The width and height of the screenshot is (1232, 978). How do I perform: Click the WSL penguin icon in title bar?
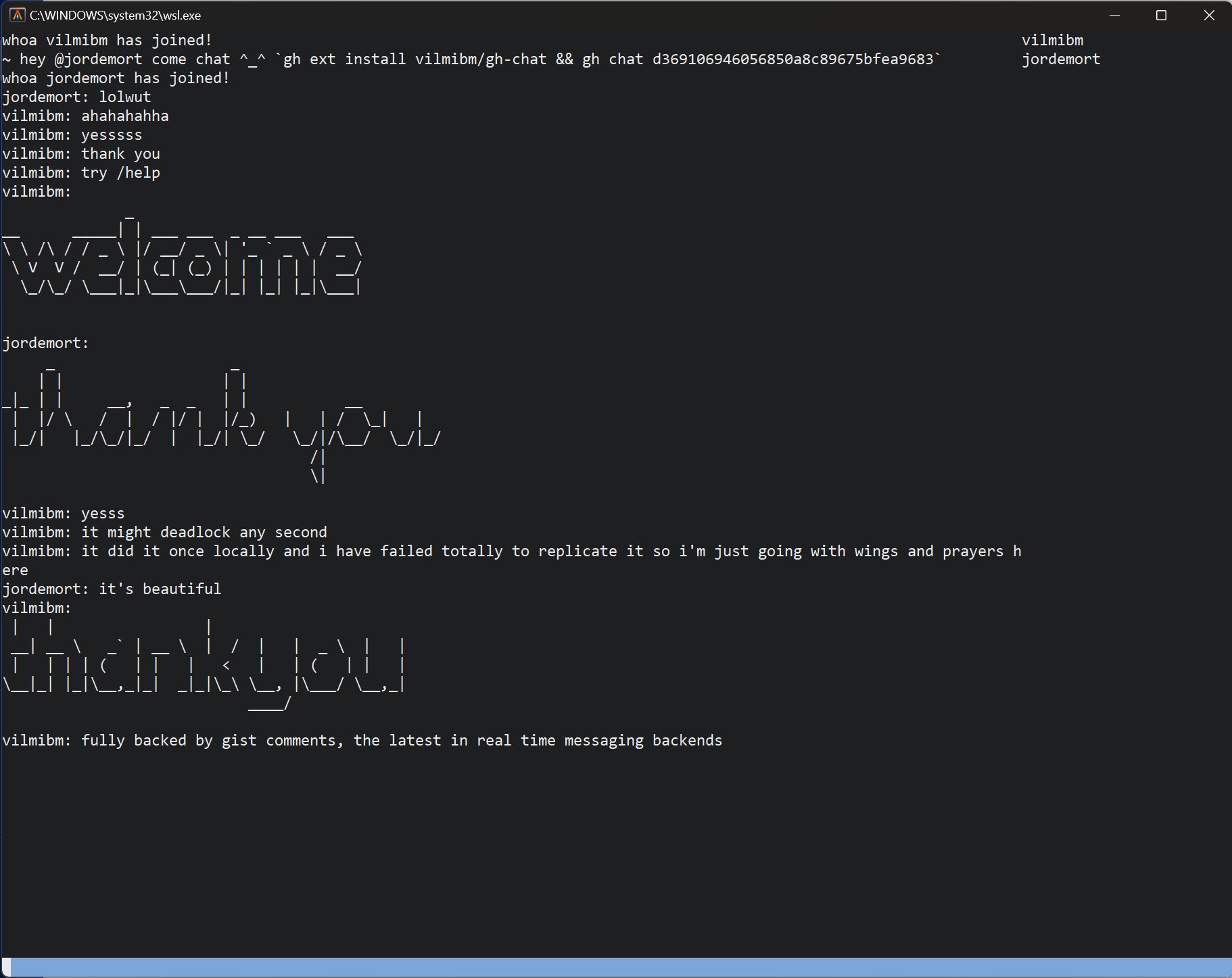pyautogui.click(x=18, y=15)
